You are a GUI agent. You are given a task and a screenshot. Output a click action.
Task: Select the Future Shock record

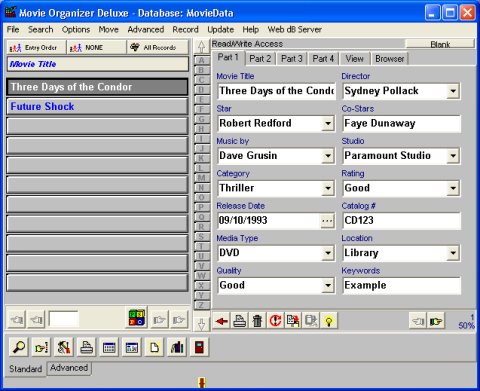[97, 106]
